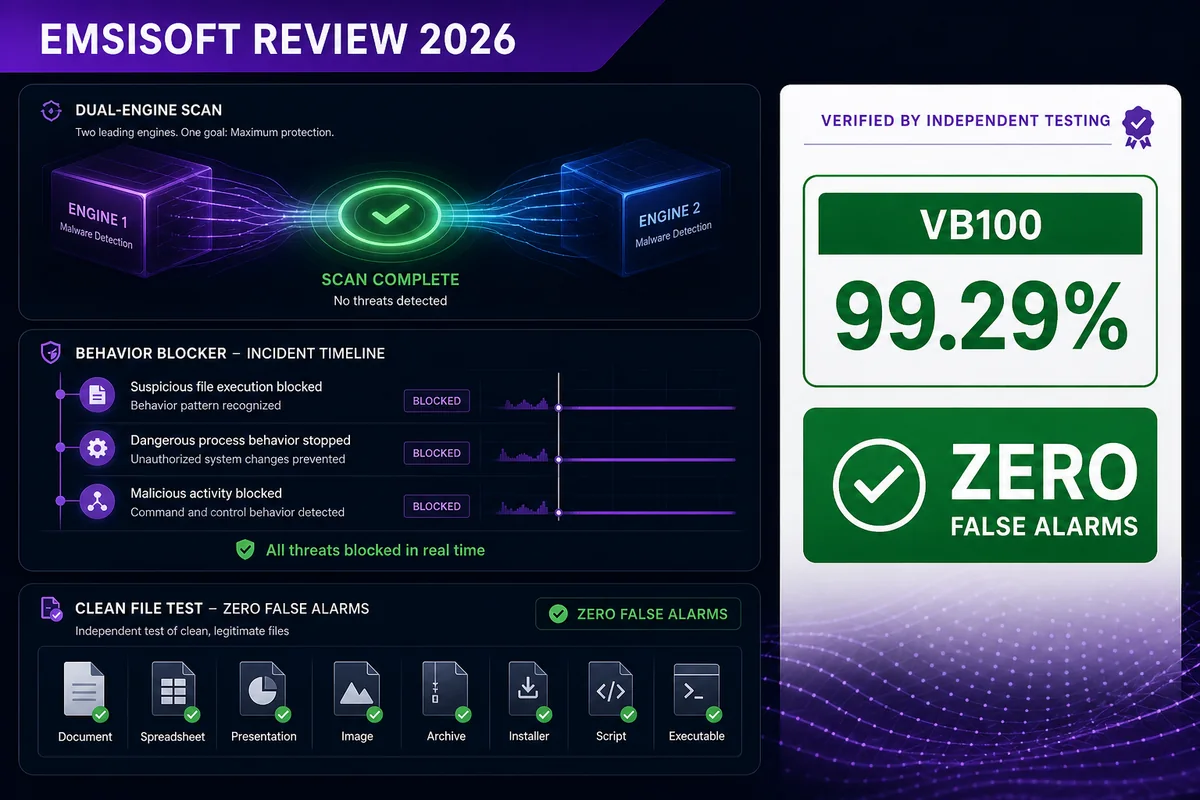Click the dangerous process gear icon
This screenshot has height=800, width=1200.
(97, 449)
